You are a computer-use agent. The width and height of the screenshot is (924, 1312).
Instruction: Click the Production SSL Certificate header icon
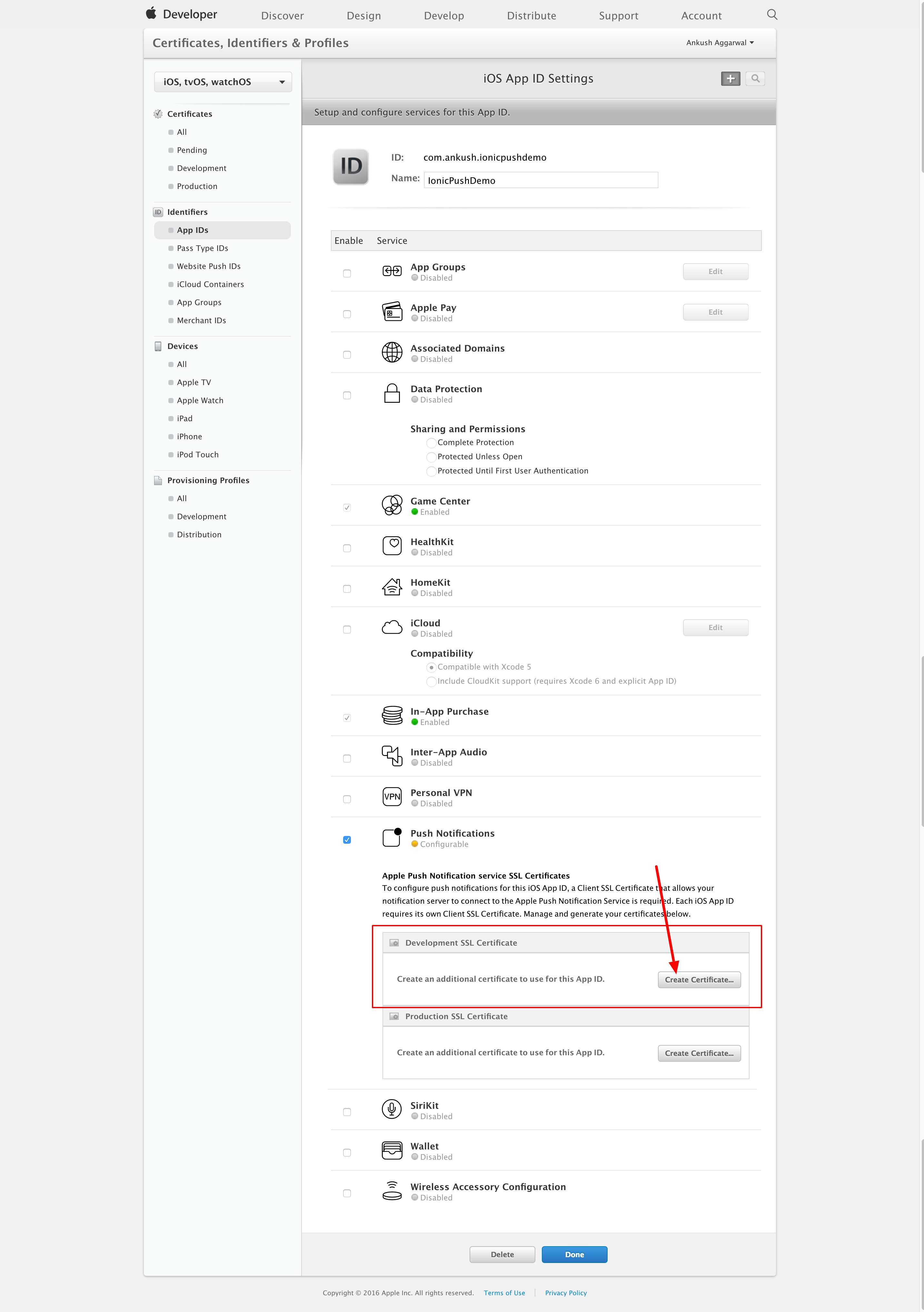pos(394,1017)
